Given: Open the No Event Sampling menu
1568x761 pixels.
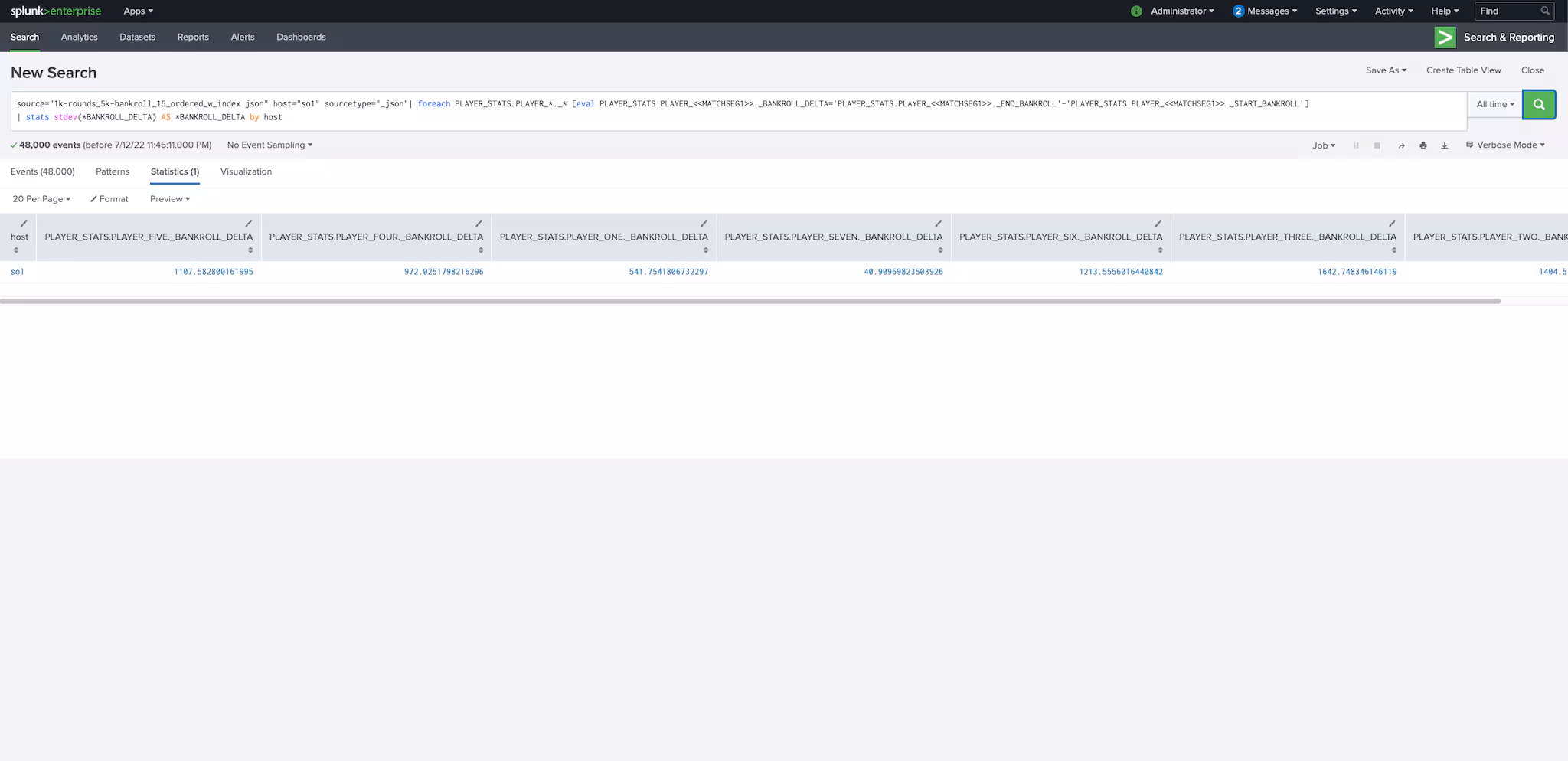Looking at the screenshot, I should pyautogui.click(x=269, y=145).
